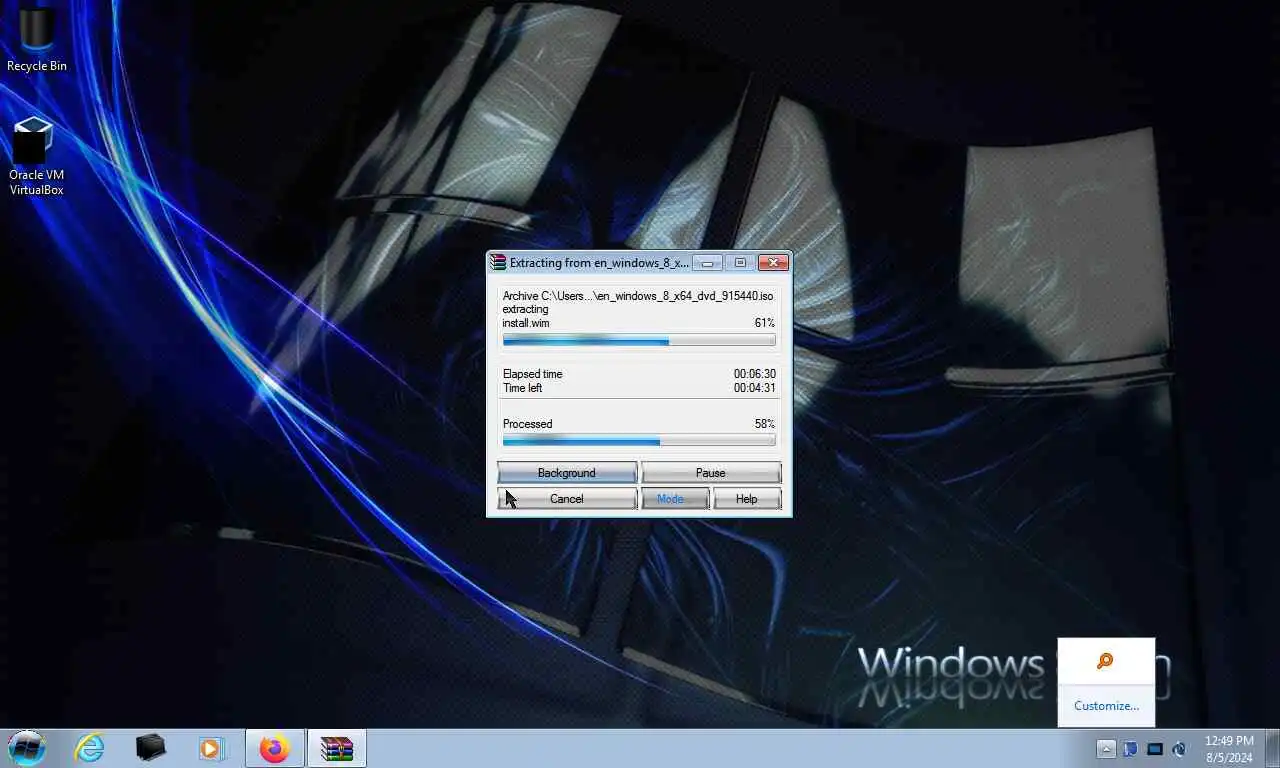Image resolution: width=1280 pixels, height=768 pixels.
Task: Click the Show Desktop strip beside the clock
Action: (x=1272, y=748)
